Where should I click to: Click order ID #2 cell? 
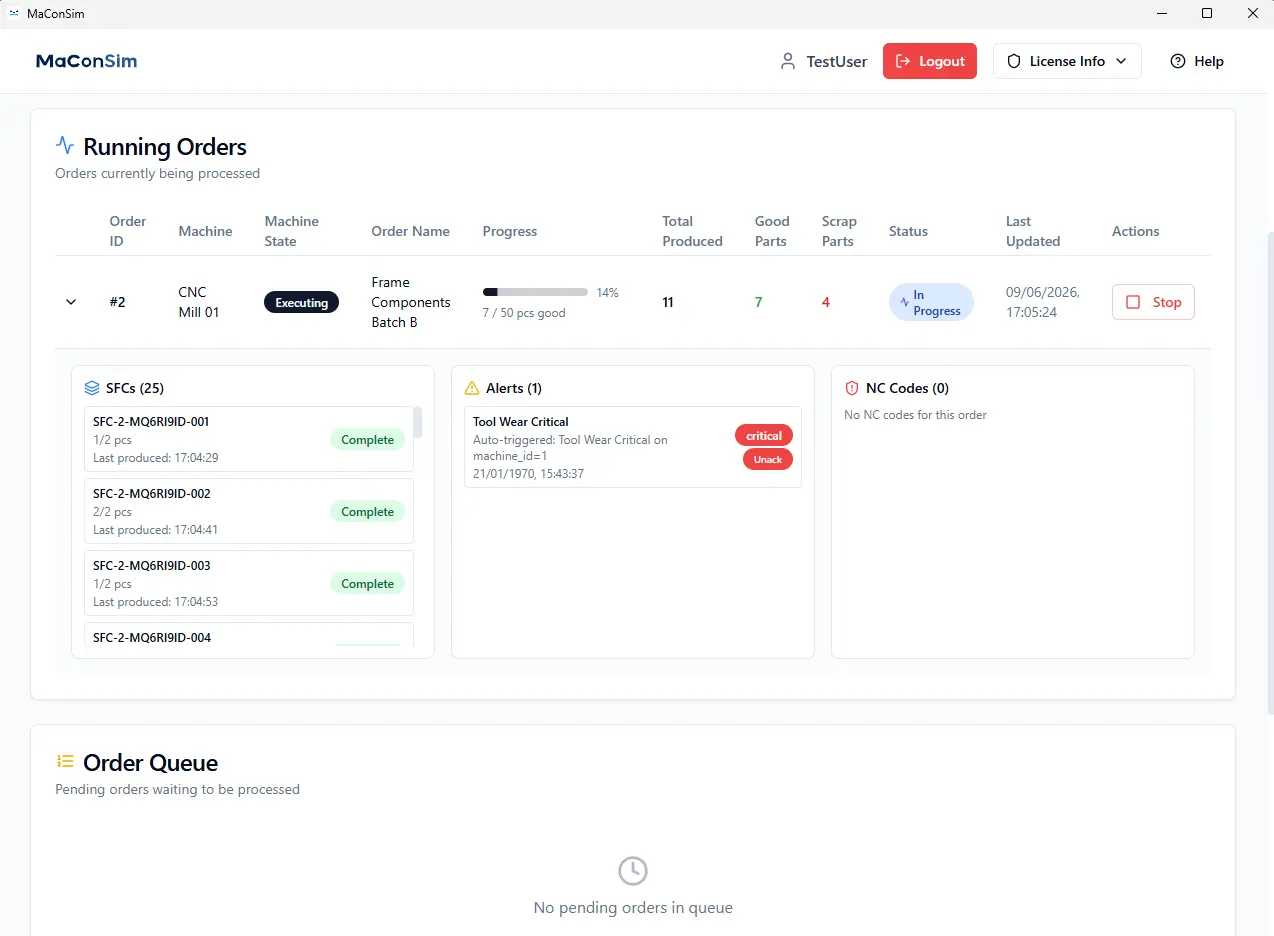pos(118,302)
